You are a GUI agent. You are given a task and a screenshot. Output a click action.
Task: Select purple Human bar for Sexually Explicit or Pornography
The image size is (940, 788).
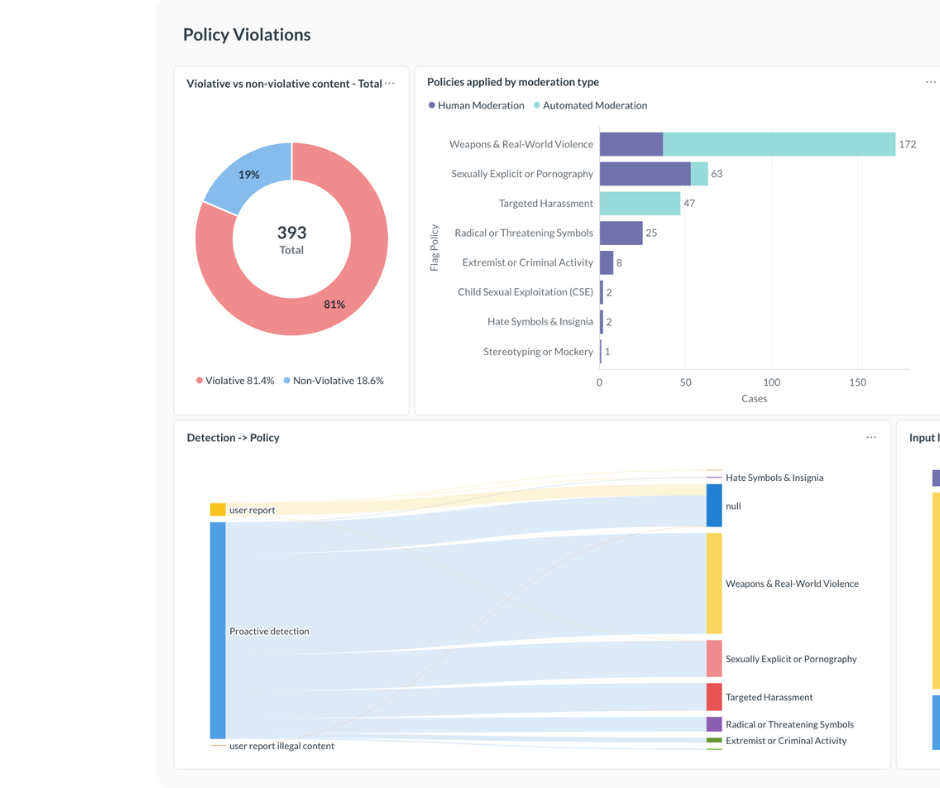click(644, 174)
